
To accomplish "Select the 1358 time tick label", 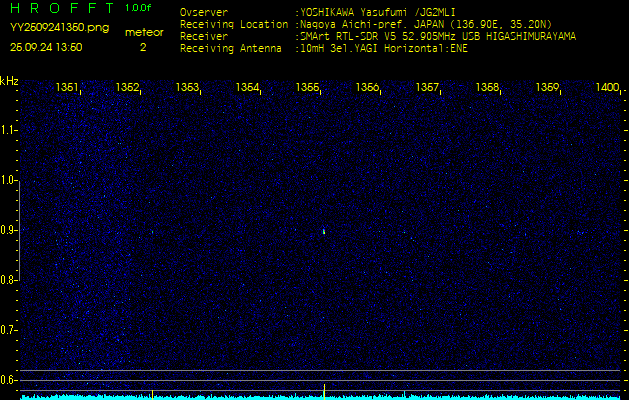I will (488, 88).
